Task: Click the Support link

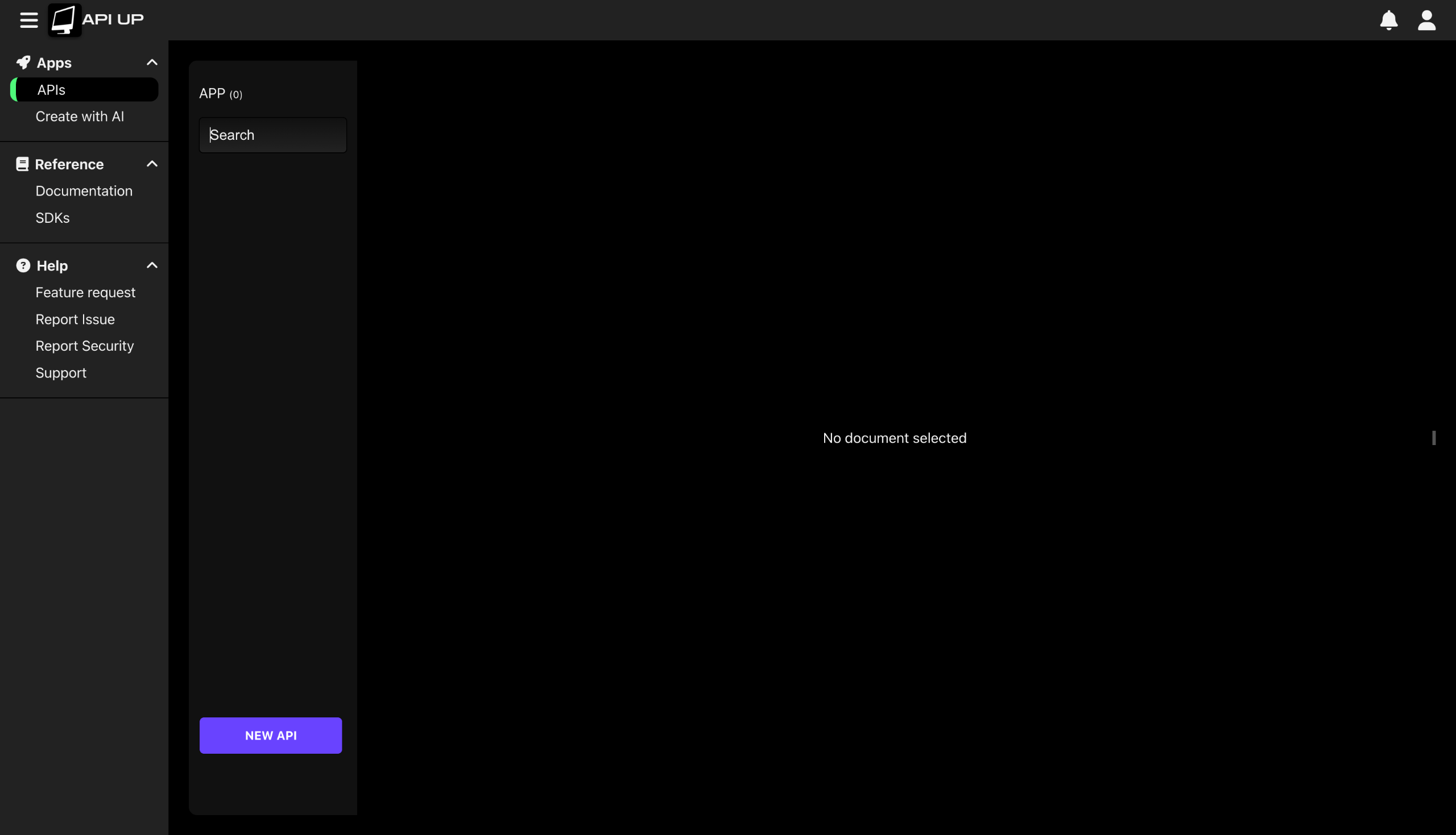Action: 61,373
